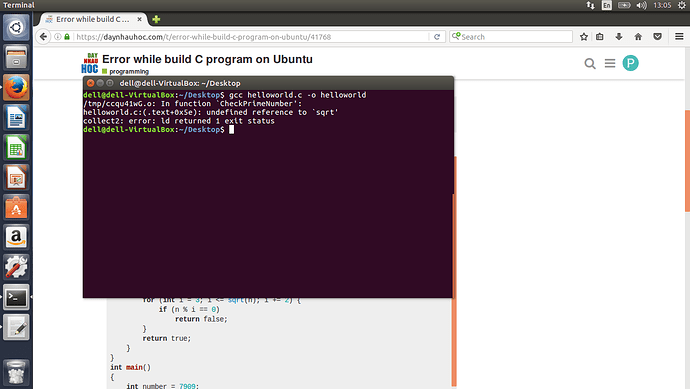The width and height of the screenshot is (690, 389).
Task: Open the En keyboard layout indicator
Action: 607,5
